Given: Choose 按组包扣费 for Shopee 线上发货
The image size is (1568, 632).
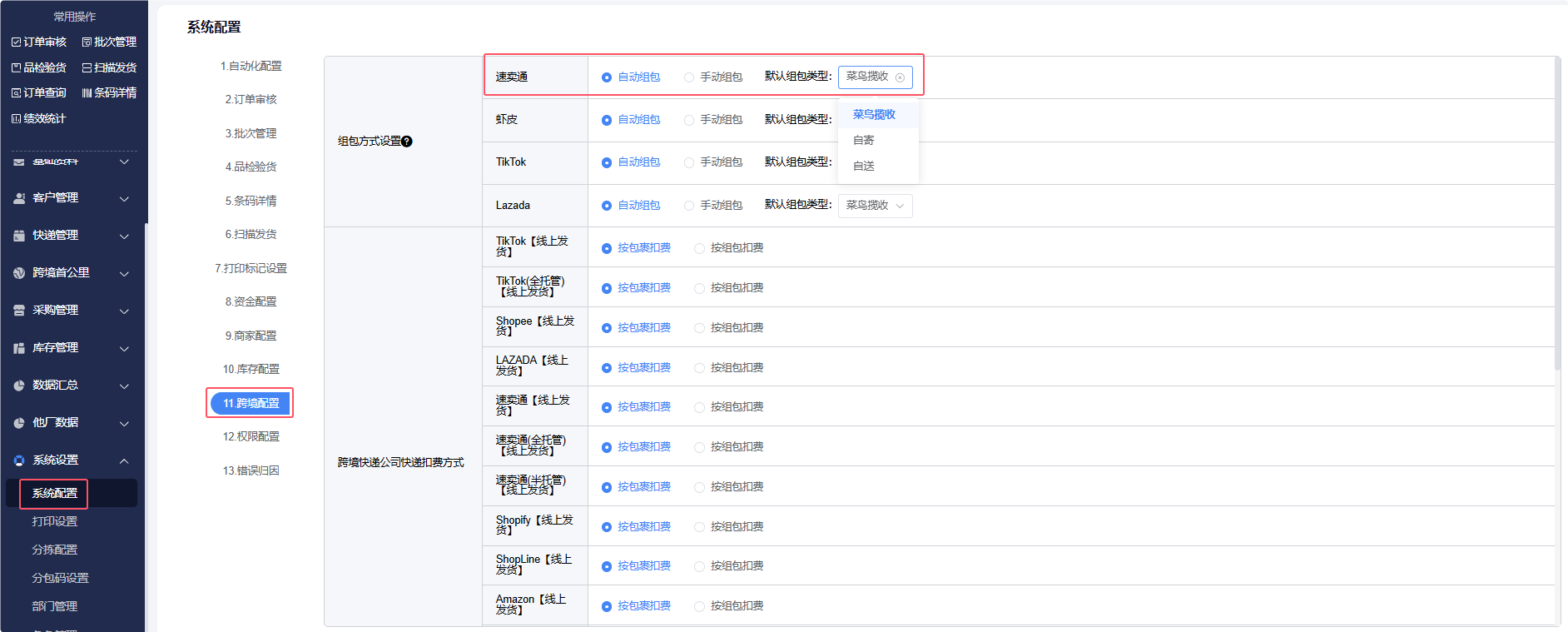Looking at the screenshot, I should 699,328.
